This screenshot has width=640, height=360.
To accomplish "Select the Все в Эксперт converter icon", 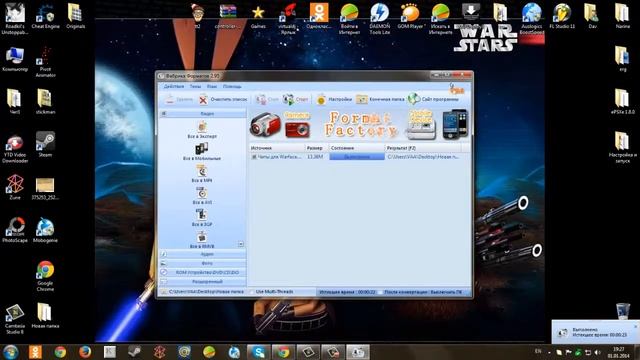I will tap(202, 130).
